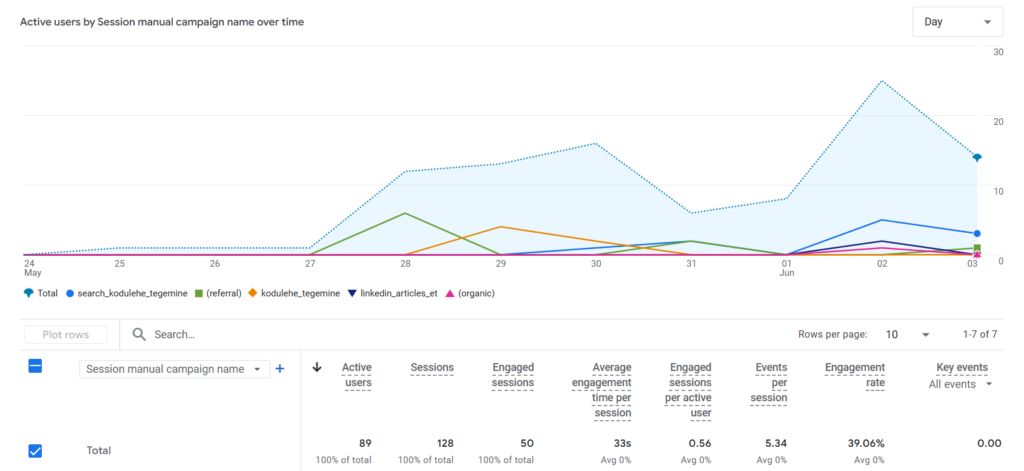Open the Session manual campaign name dropdown
This screenshot has height=471, width=1024.
(174, 369)
